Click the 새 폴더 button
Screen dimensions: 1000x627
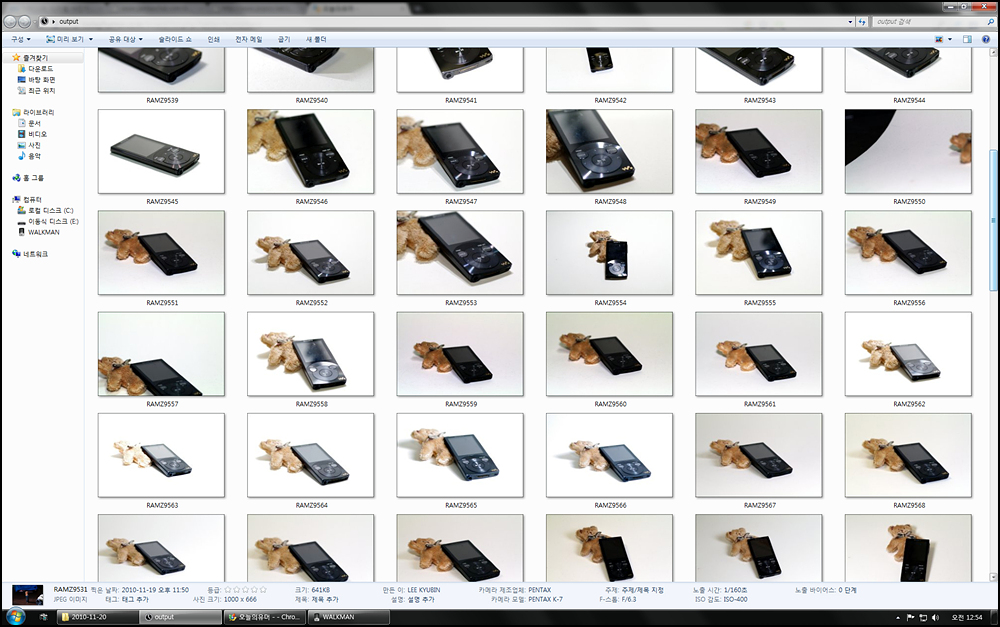316,39
